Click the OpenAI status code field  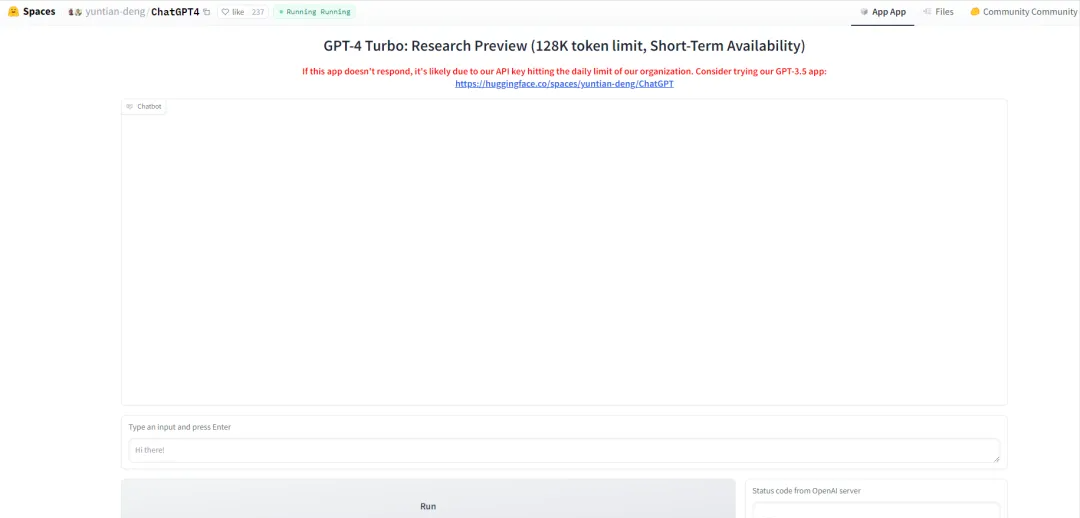point(875,509)
